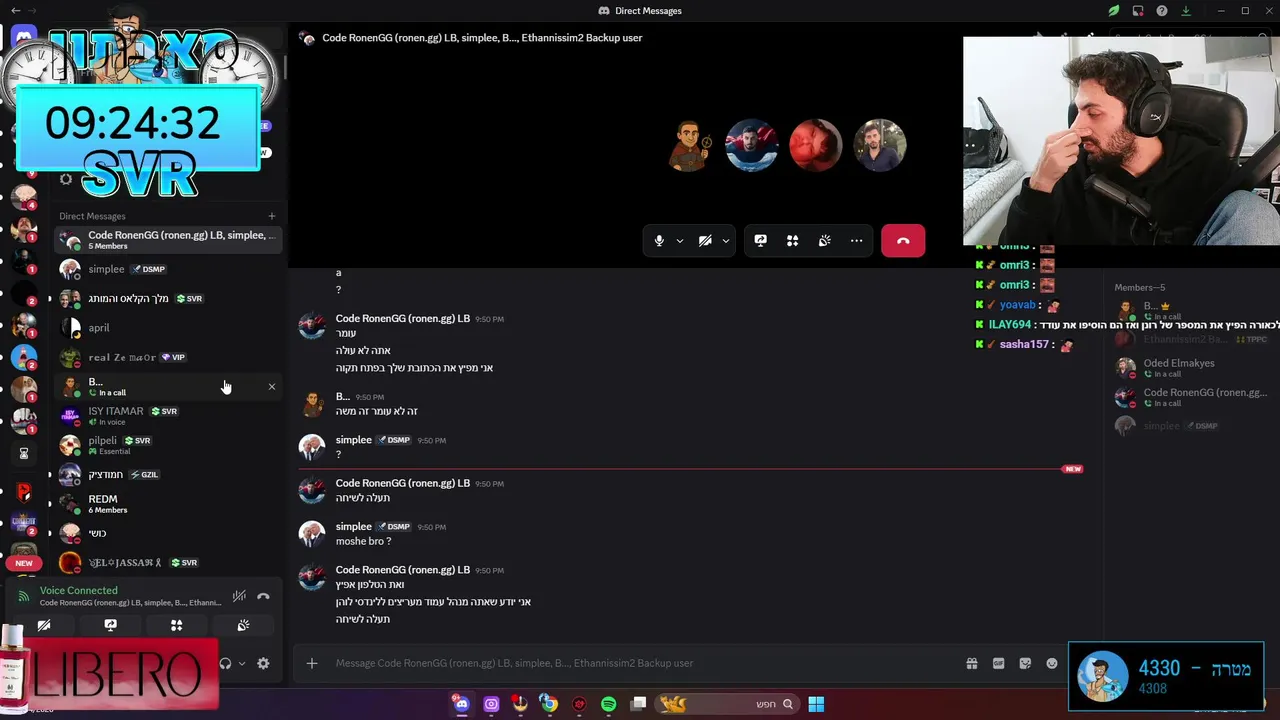Image resolution: width=1280 pixels, height=720 pixels.
Task: Open sticker picker
Action: click(1025, 663)
